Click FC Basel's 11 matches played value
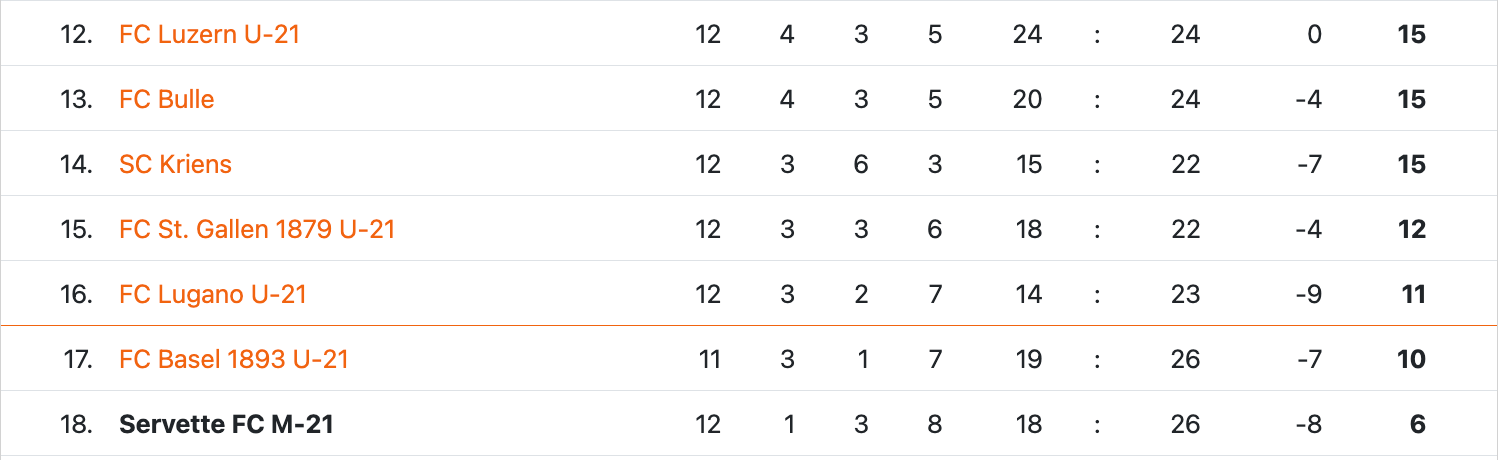 tap(708, 359)
